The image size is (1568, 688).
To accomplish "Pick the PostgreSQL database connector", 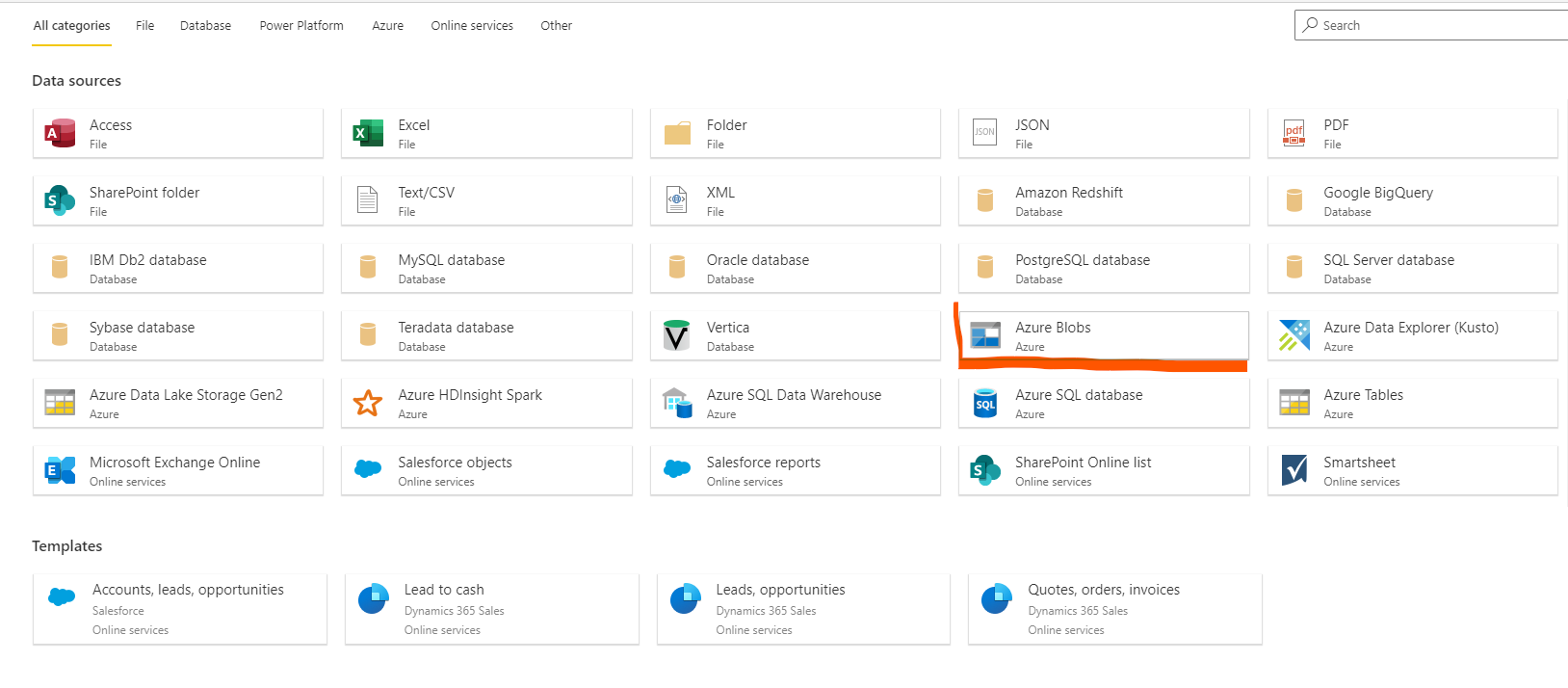I will click(1104, 268).
